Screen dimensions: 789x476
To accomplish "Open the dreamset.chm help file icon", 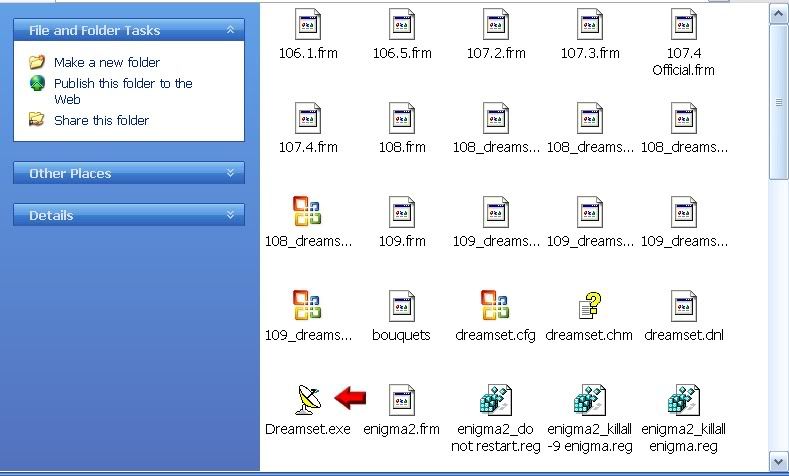I will [x=590, y=306].
